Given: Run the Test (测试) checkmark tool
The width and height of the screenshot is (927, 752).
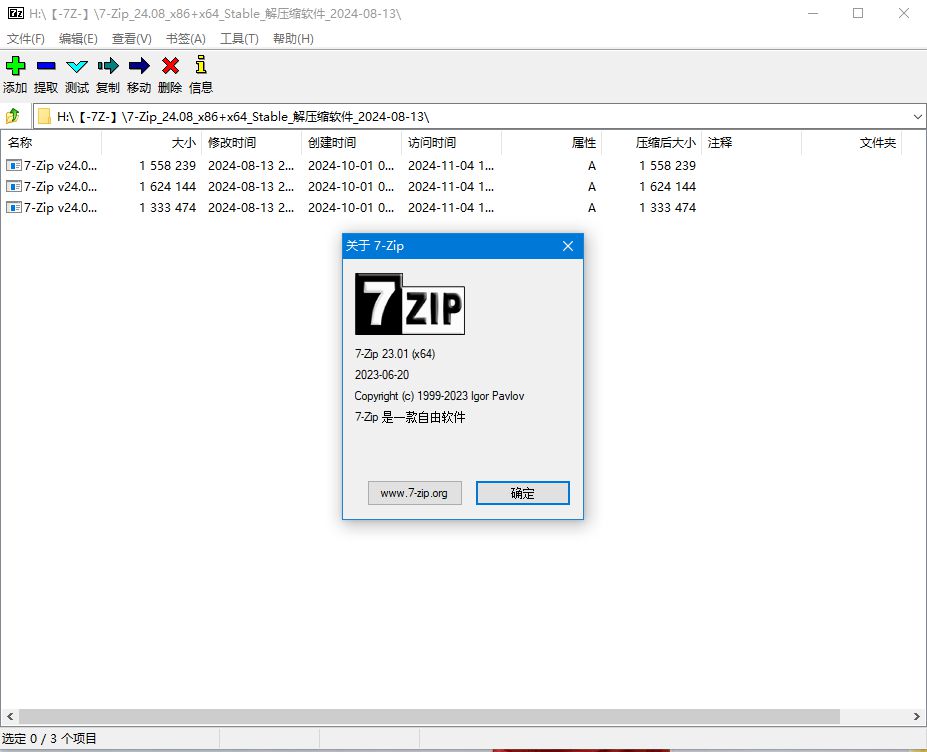Looking at the screenshot, I should point(77,66).
